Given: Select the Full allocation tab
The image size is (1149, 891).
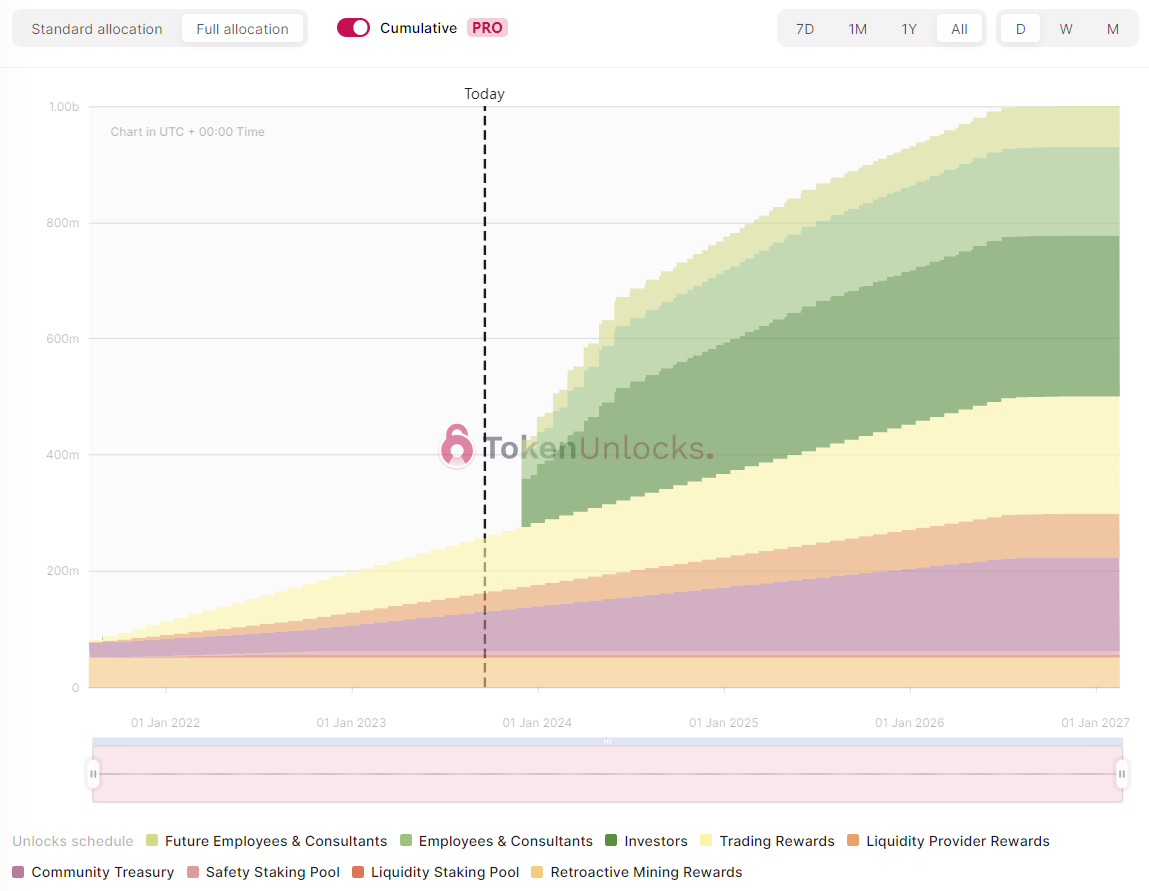Looking at the screenshot, I should tap(242, 29).
